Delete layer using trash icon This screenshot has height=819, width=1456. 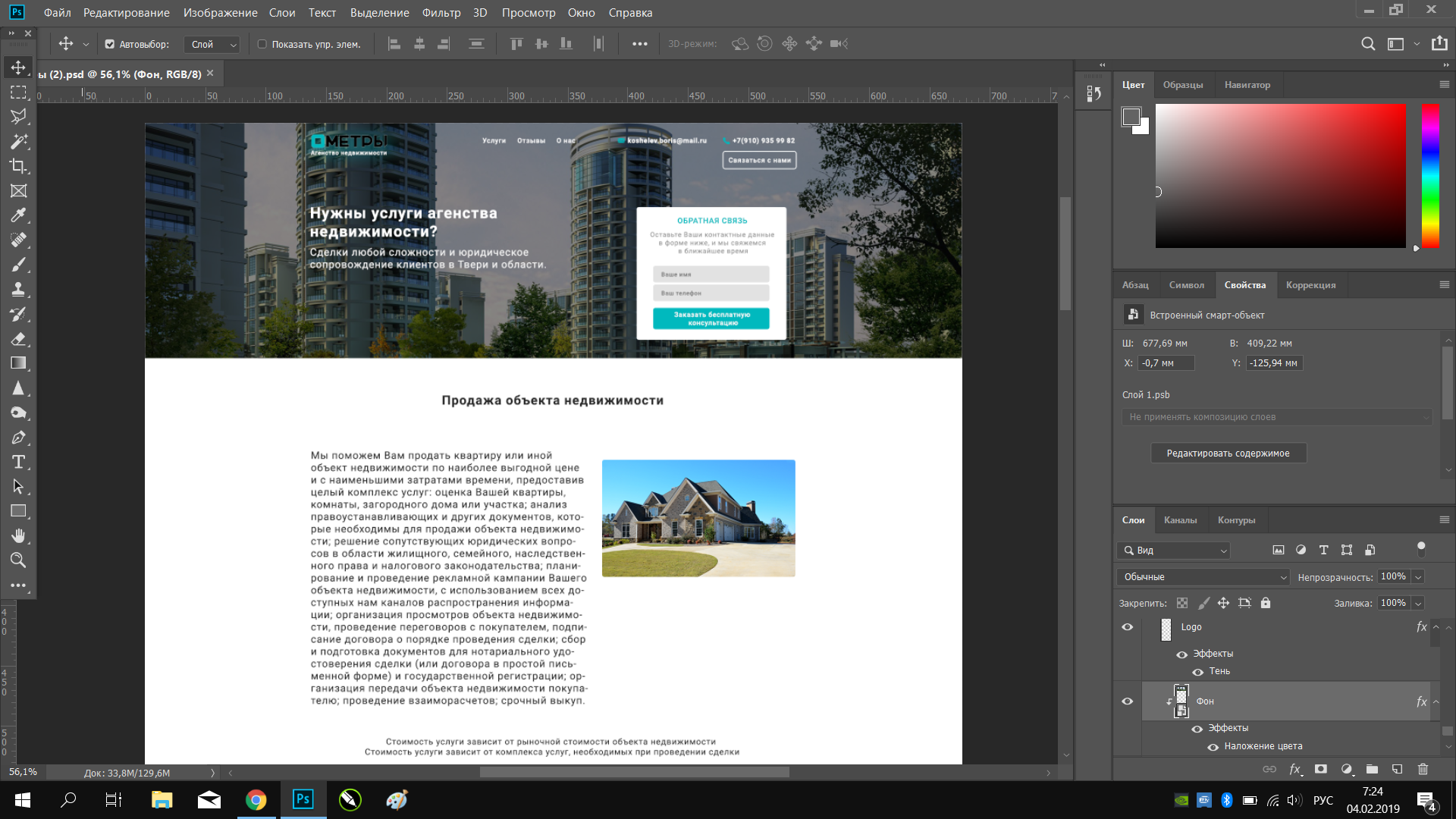[x=1423, y=769]
